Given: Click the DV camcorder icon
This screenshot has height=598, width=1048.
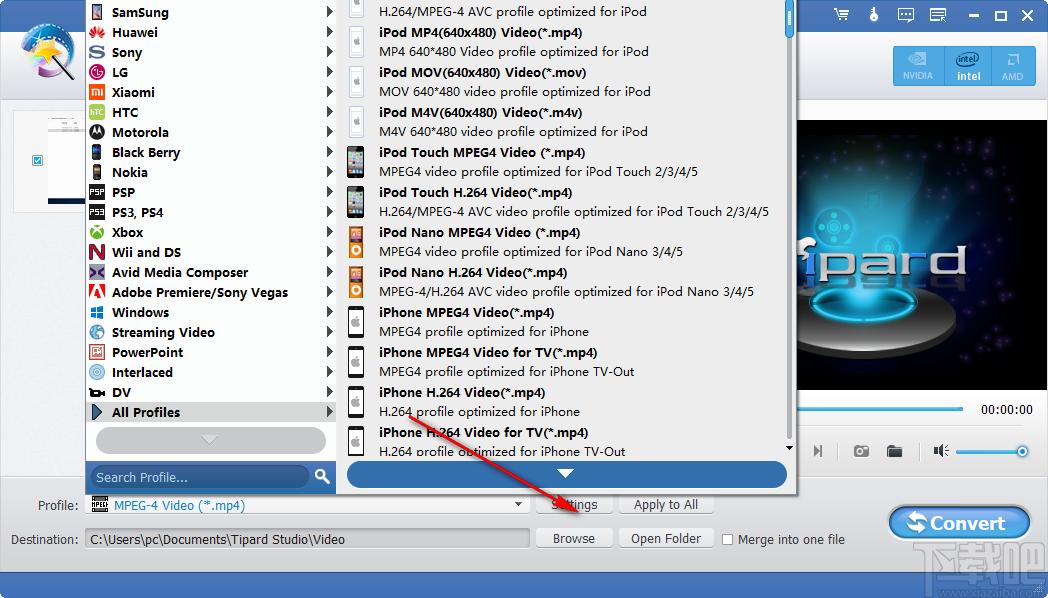Looking at the screenshot, I should (97, 392).
